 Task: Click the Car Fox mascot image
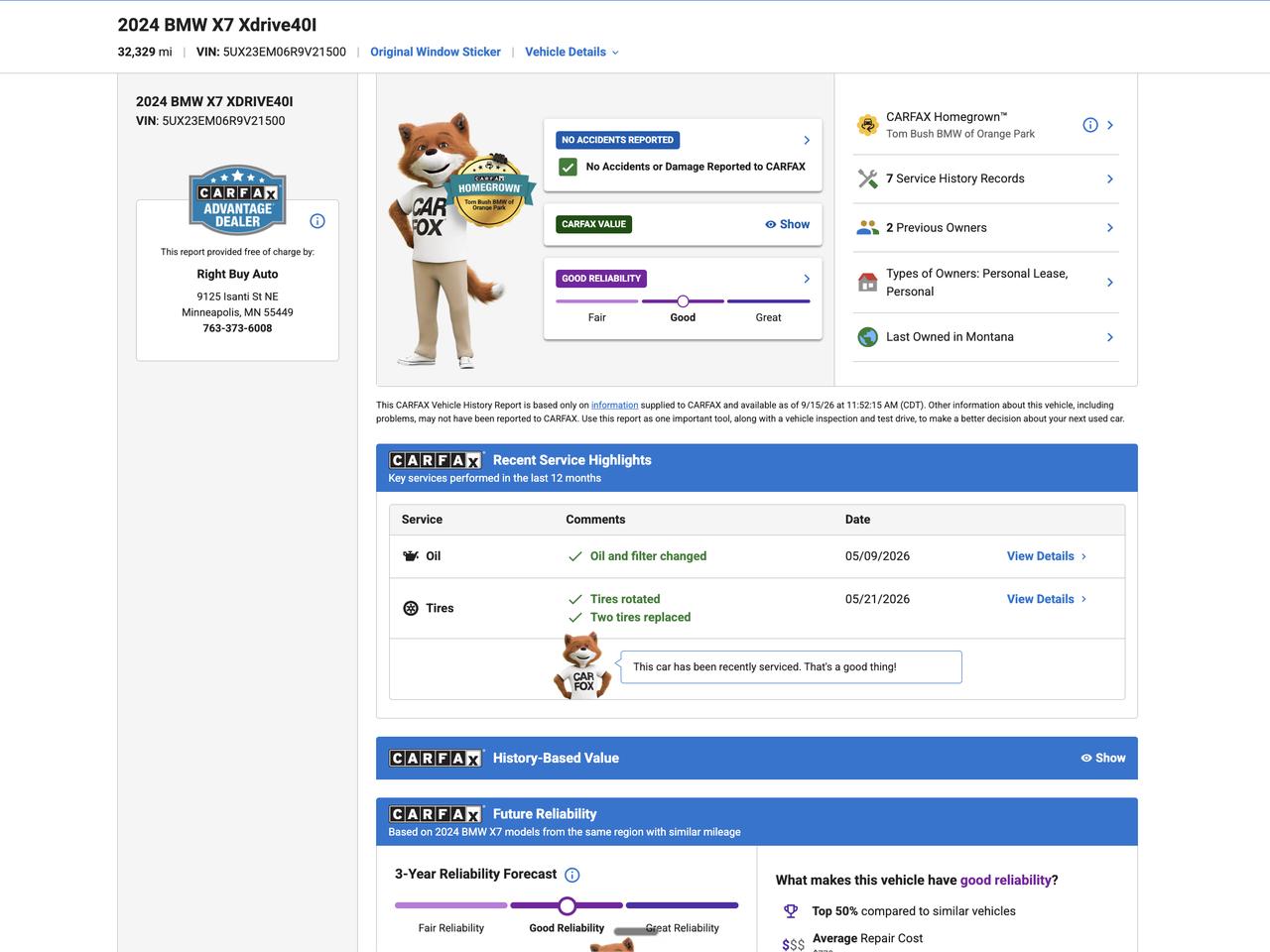tap(437, 240)
